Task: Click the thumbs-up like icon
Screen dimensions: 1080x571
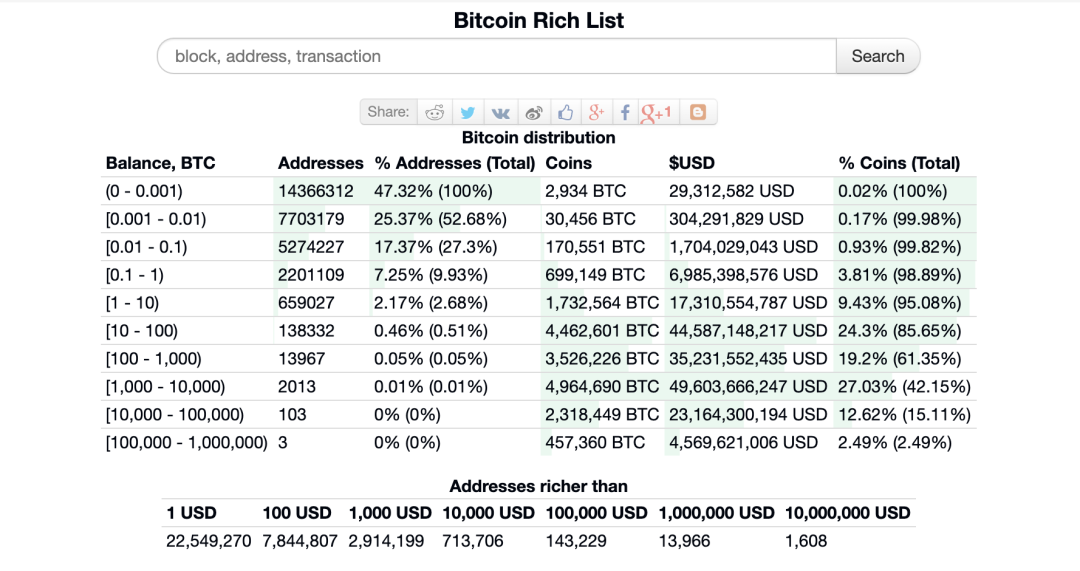Action: (565, 112)
